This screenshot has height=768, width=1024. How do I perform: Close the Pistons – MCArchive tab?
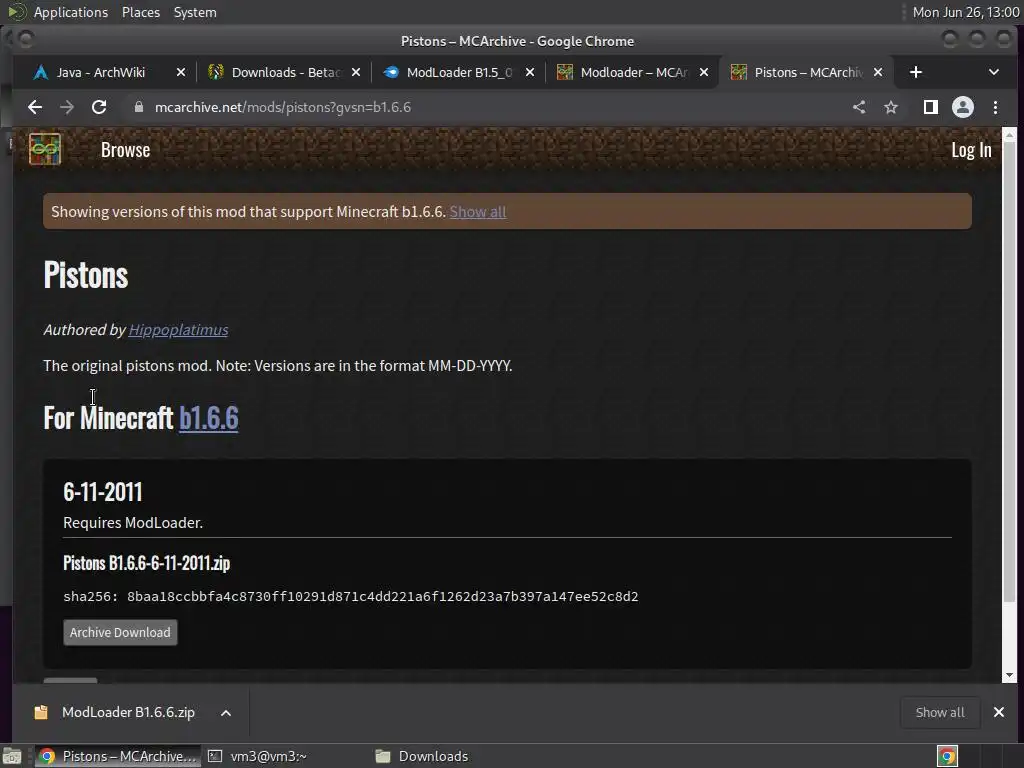(878, 72)
